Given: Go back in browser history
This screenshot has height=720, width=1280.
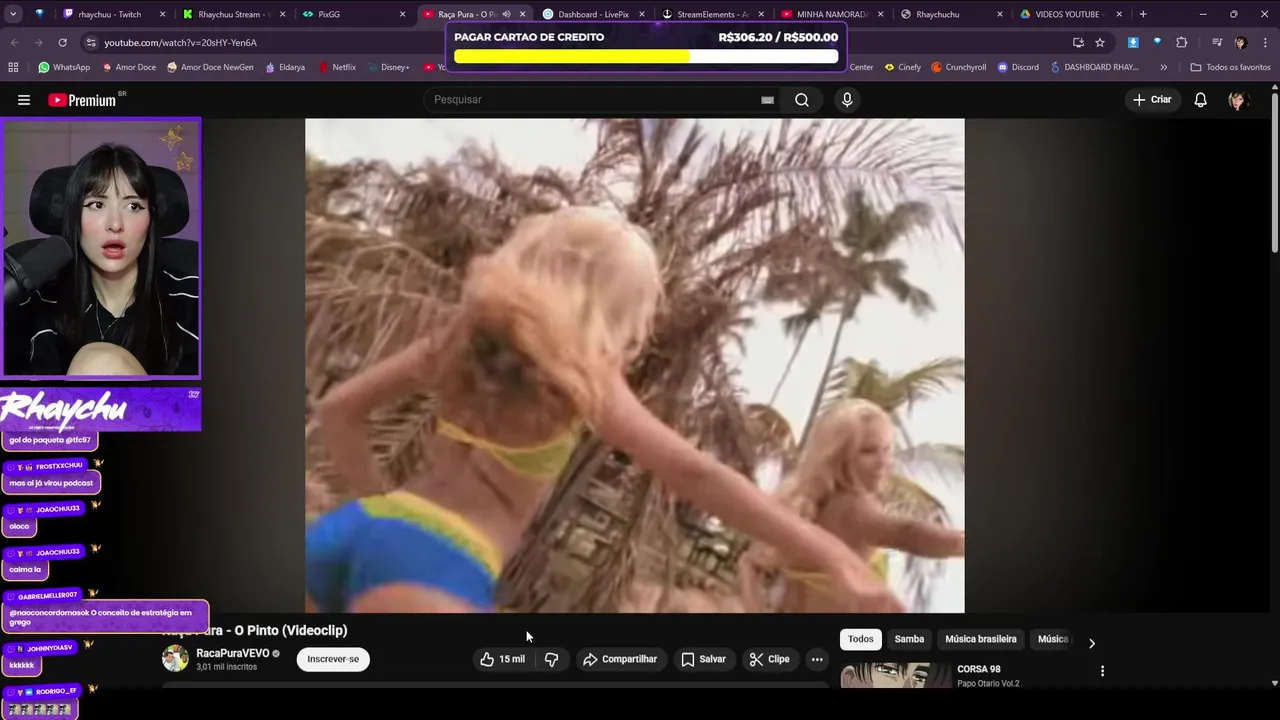Looking at the screenshot, I should pos(14,42).
